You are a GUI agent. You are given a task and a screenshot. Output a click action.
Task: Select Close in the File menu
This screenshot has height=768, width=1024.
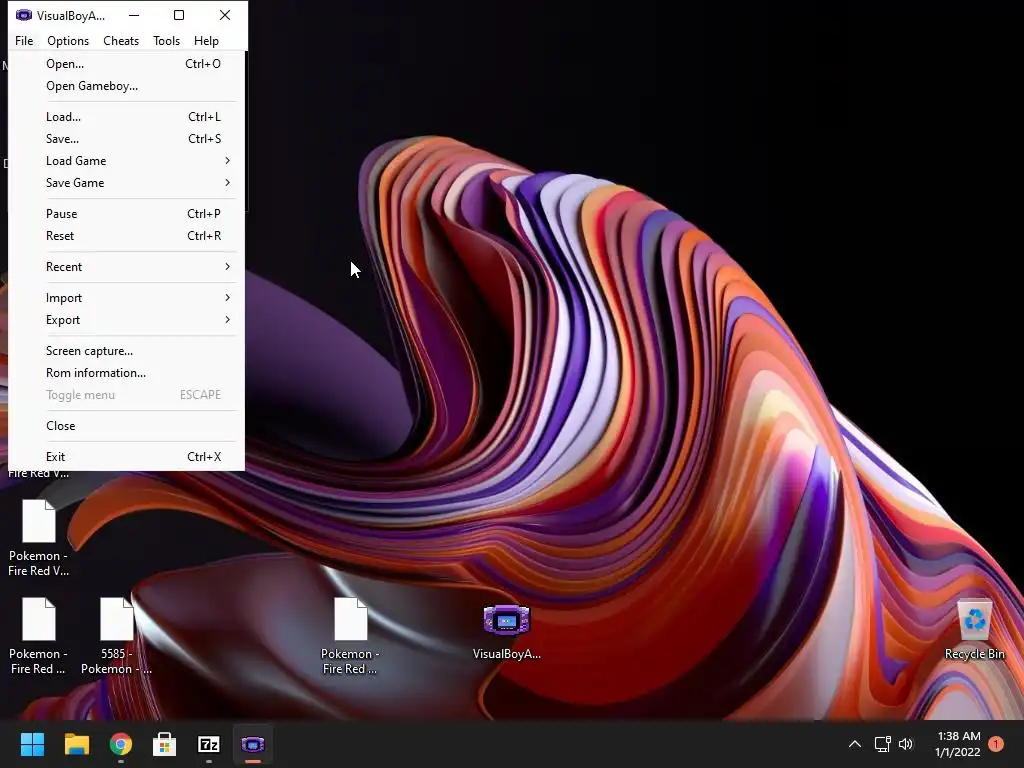pyautogui.click(x=127, y=426)
